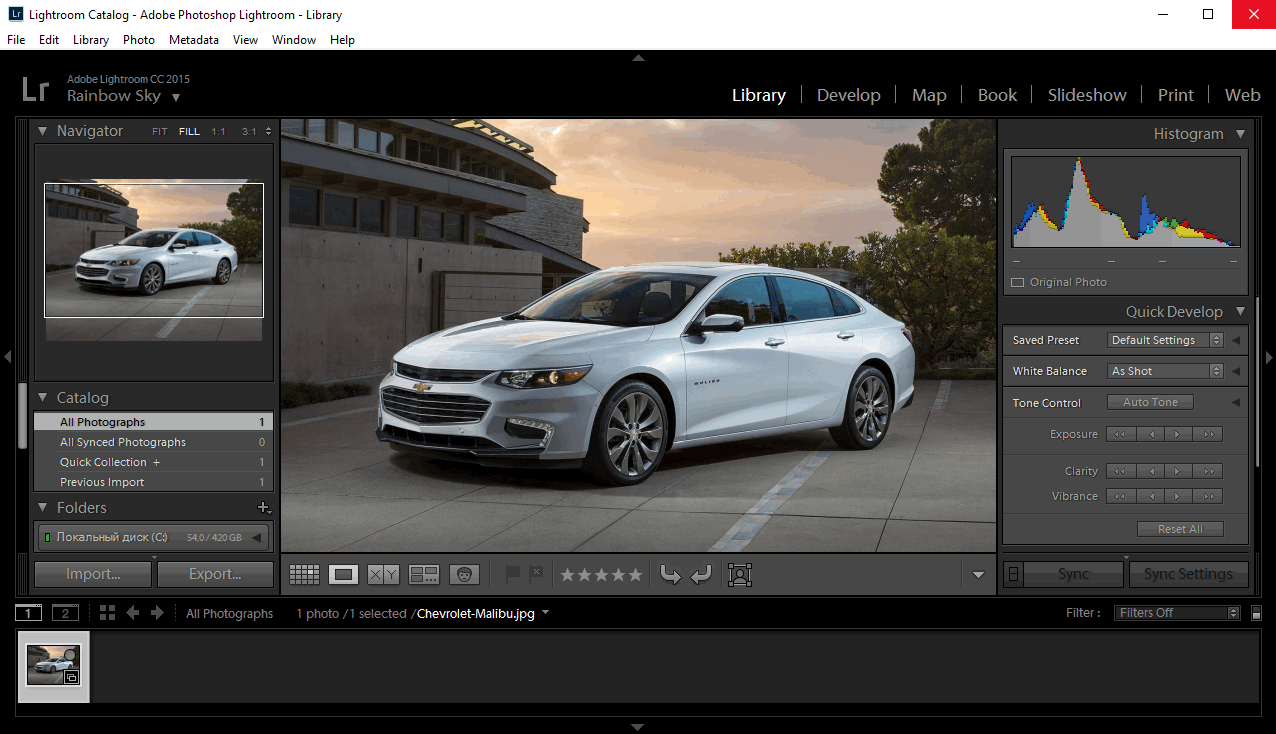Open the White Balance dropdown
Viewport: 1276px width, 734px height.
(1165, 371)
